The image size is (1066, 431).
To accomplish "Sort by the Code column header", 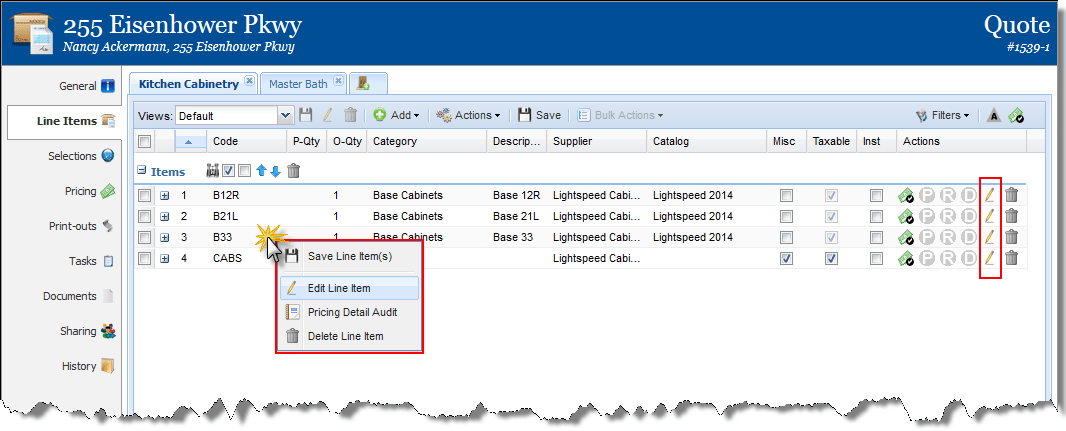I will (246, 141).
